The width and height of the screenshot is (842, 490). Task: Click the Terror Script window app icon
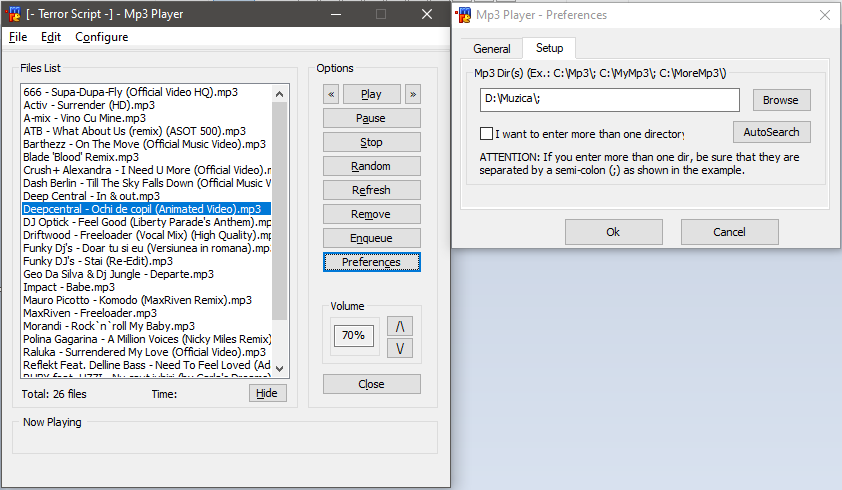tap(13, 14)
